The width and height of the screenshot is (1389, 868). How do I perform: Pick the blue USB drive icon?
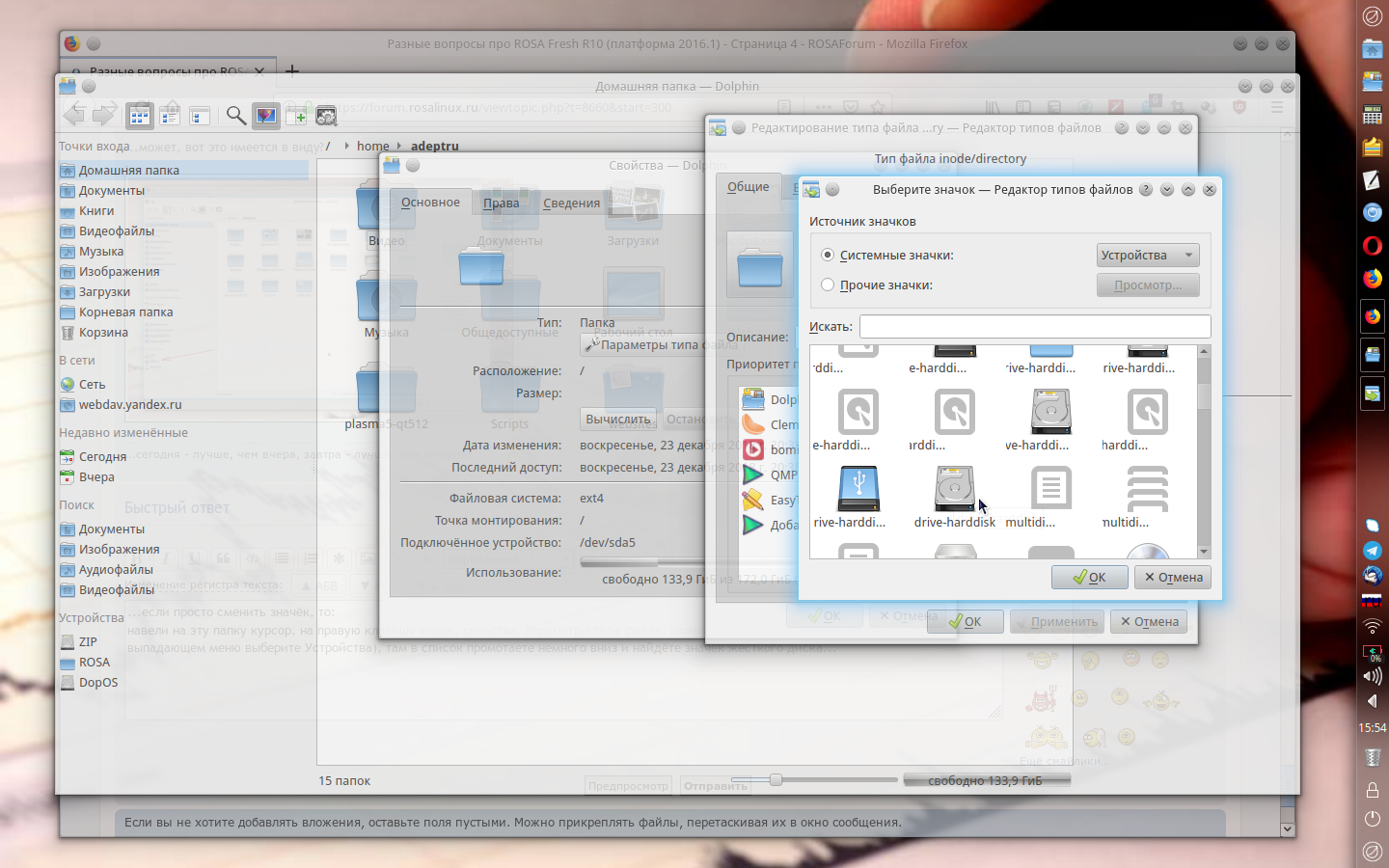[x=858, y=490]
